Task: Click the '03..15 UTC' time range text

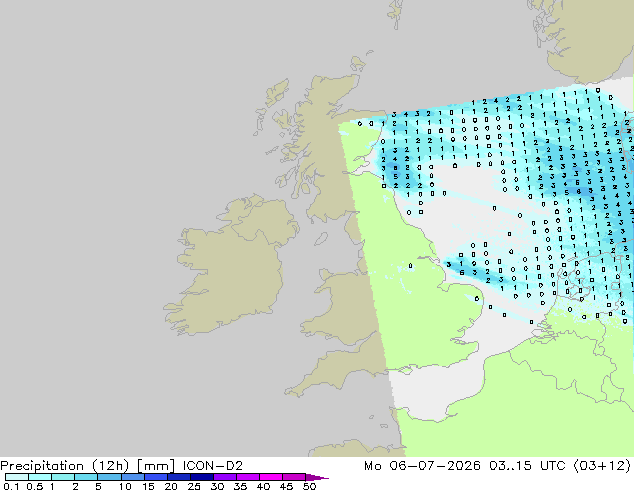Action: coord(527,466)
